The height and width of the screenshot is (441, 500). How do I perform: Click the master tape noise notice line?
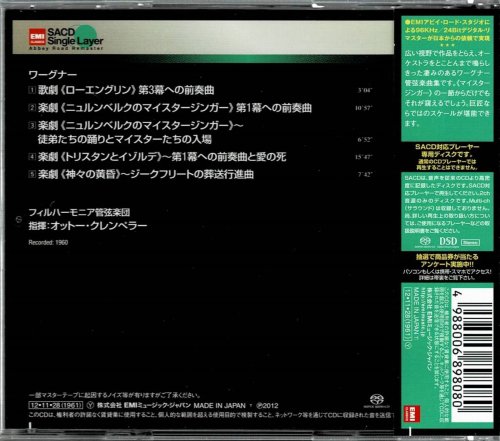click(x=115, y=395)
